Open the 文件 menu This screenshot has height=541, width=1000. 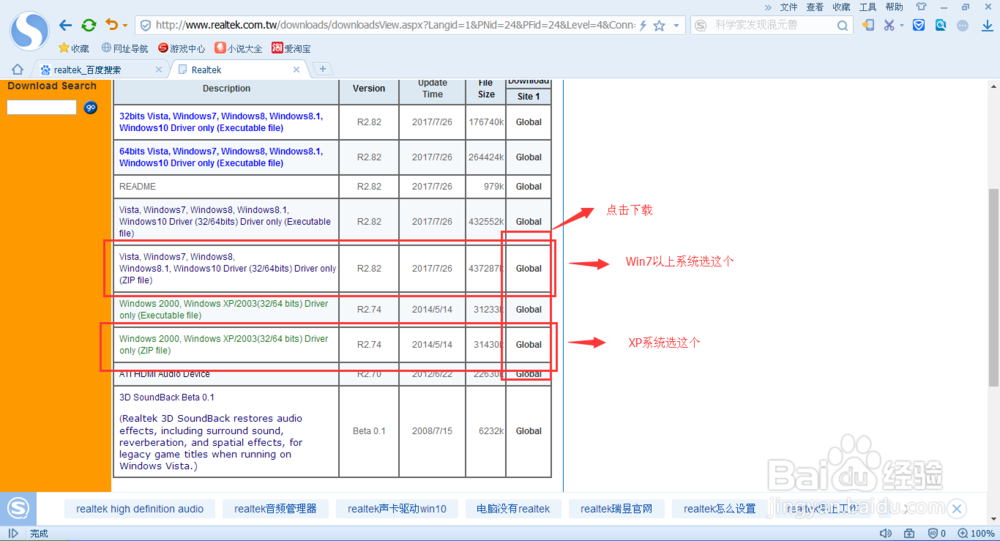788,7
